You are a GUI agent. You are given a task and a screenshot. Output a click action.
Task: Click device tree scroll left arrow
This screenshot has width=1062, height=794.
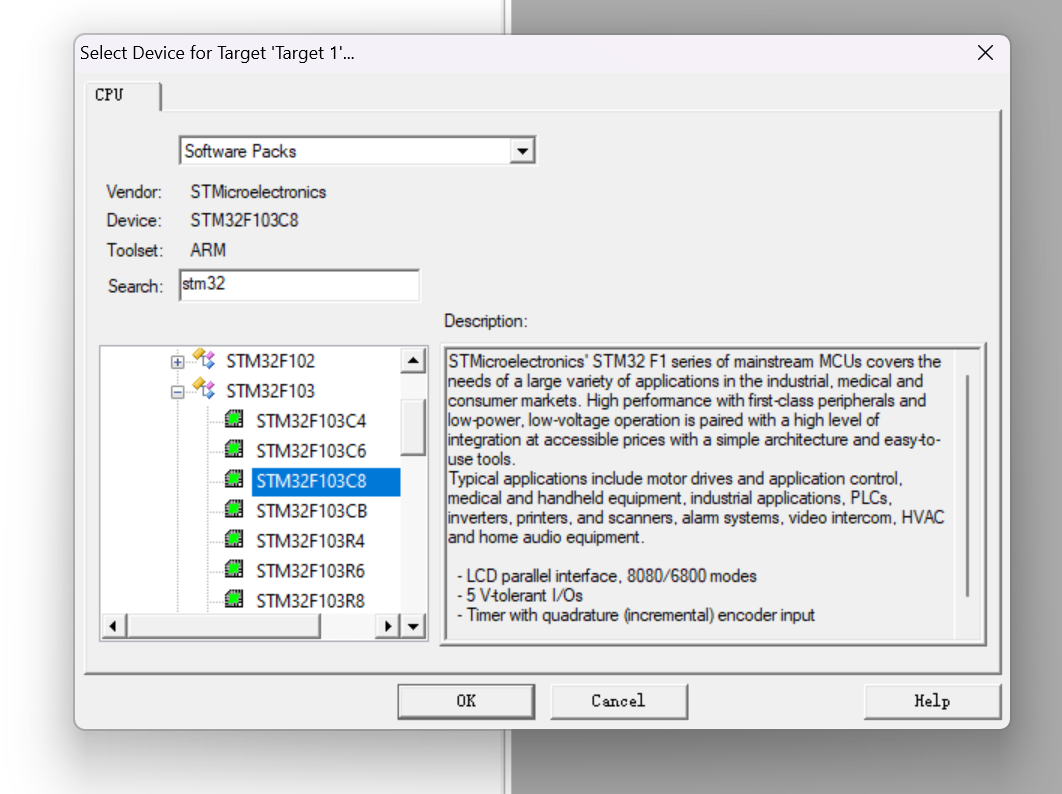point(113,626)
